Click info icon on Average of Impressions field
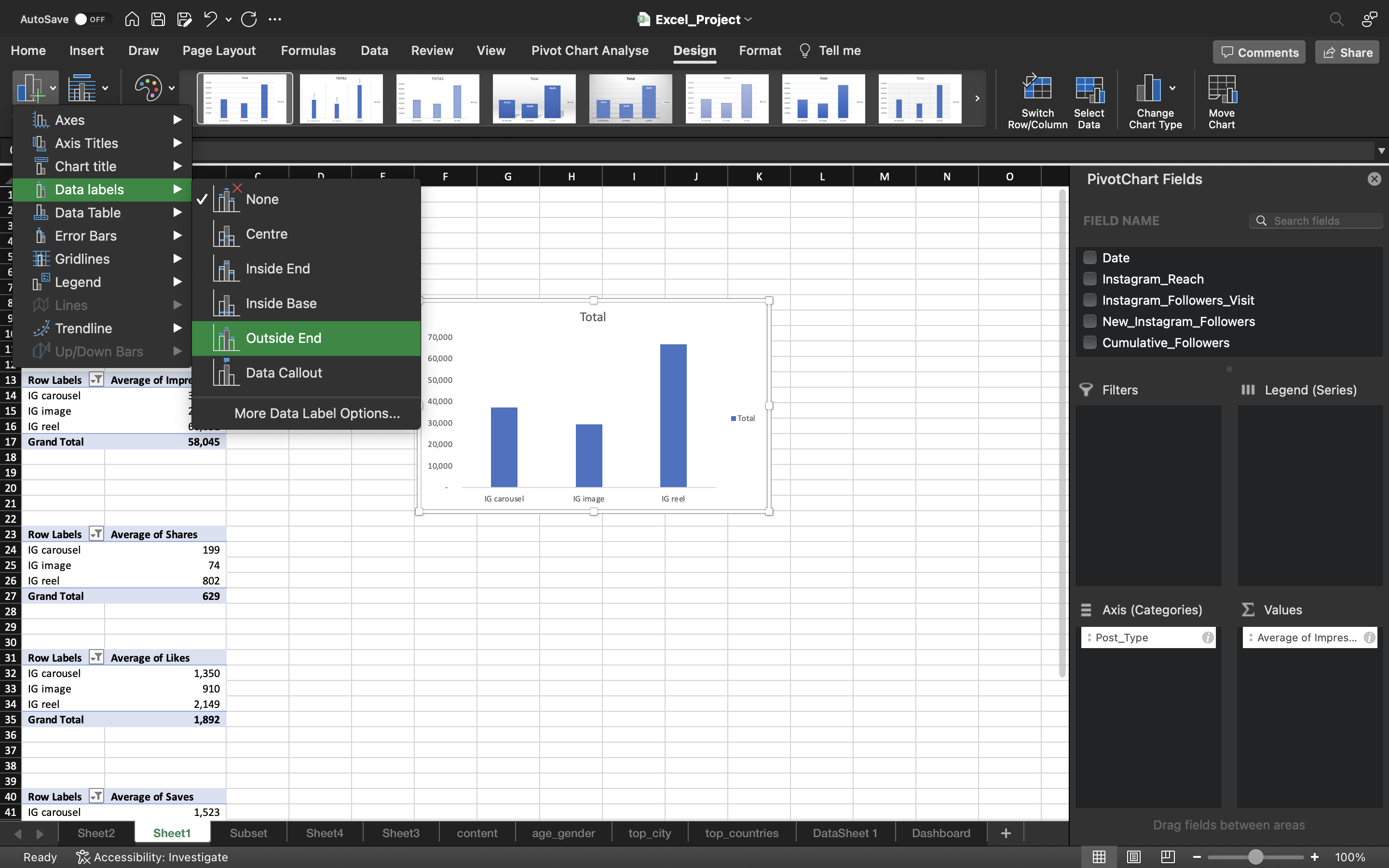Viewport: 1389px width, 868px height. [x=1369, y=637]
